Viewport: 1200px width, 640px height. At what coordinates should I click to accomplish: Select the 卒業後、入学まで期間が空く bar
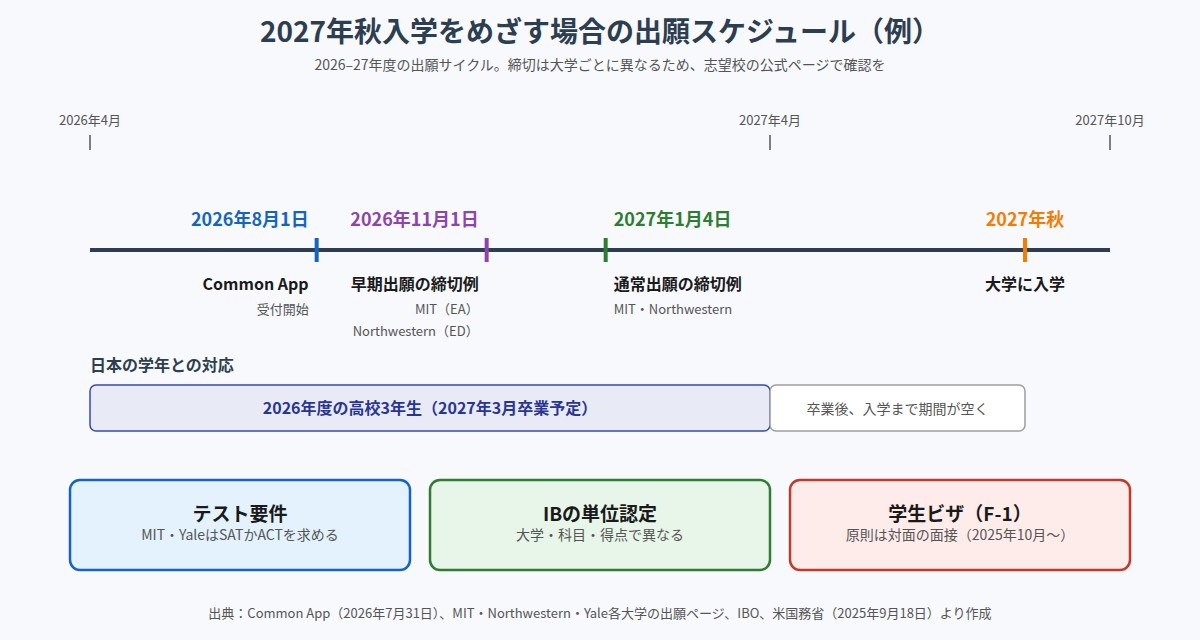pyautogui.click(x=897, y=408)
